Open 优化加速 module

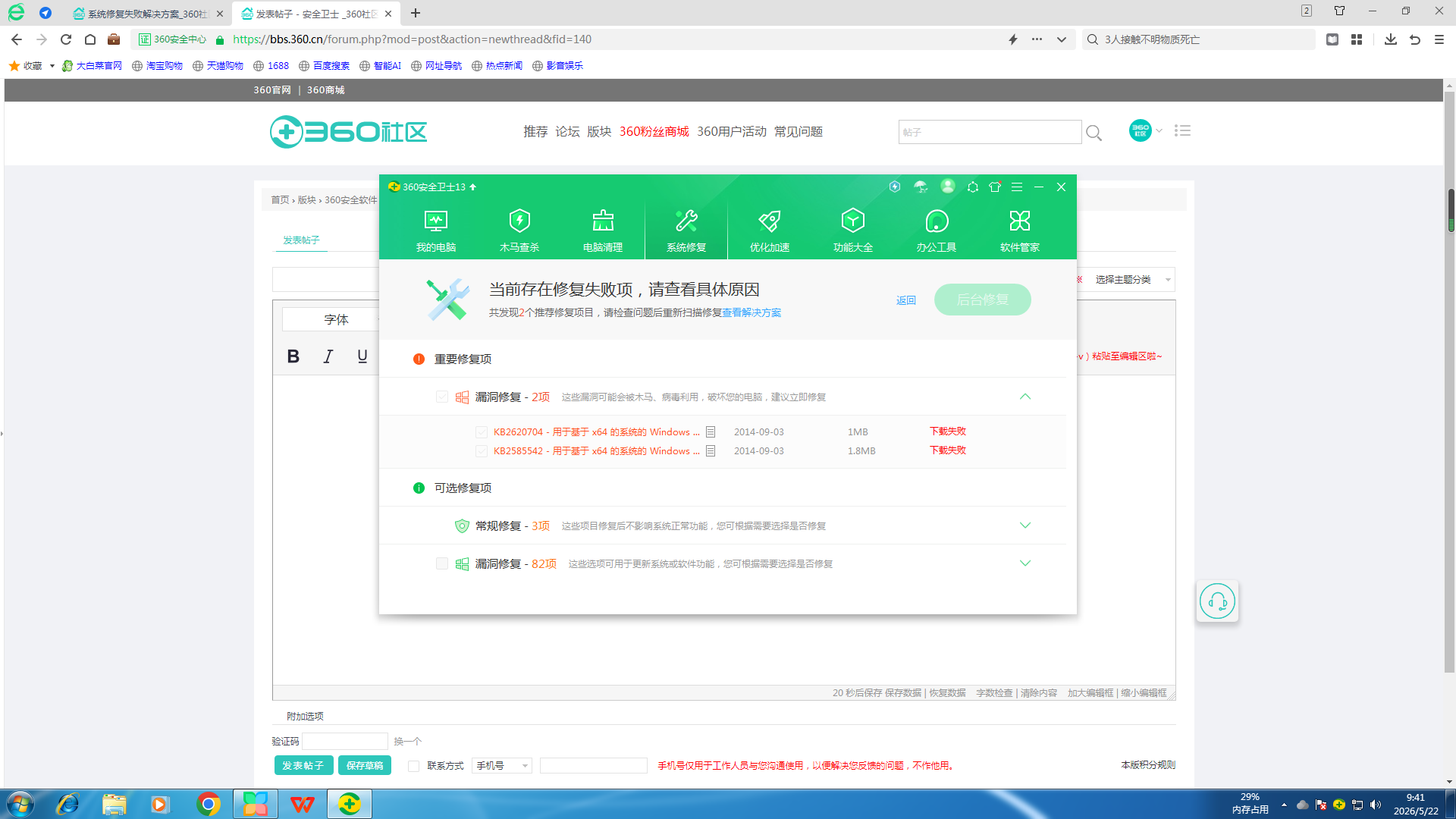point(770,231)
